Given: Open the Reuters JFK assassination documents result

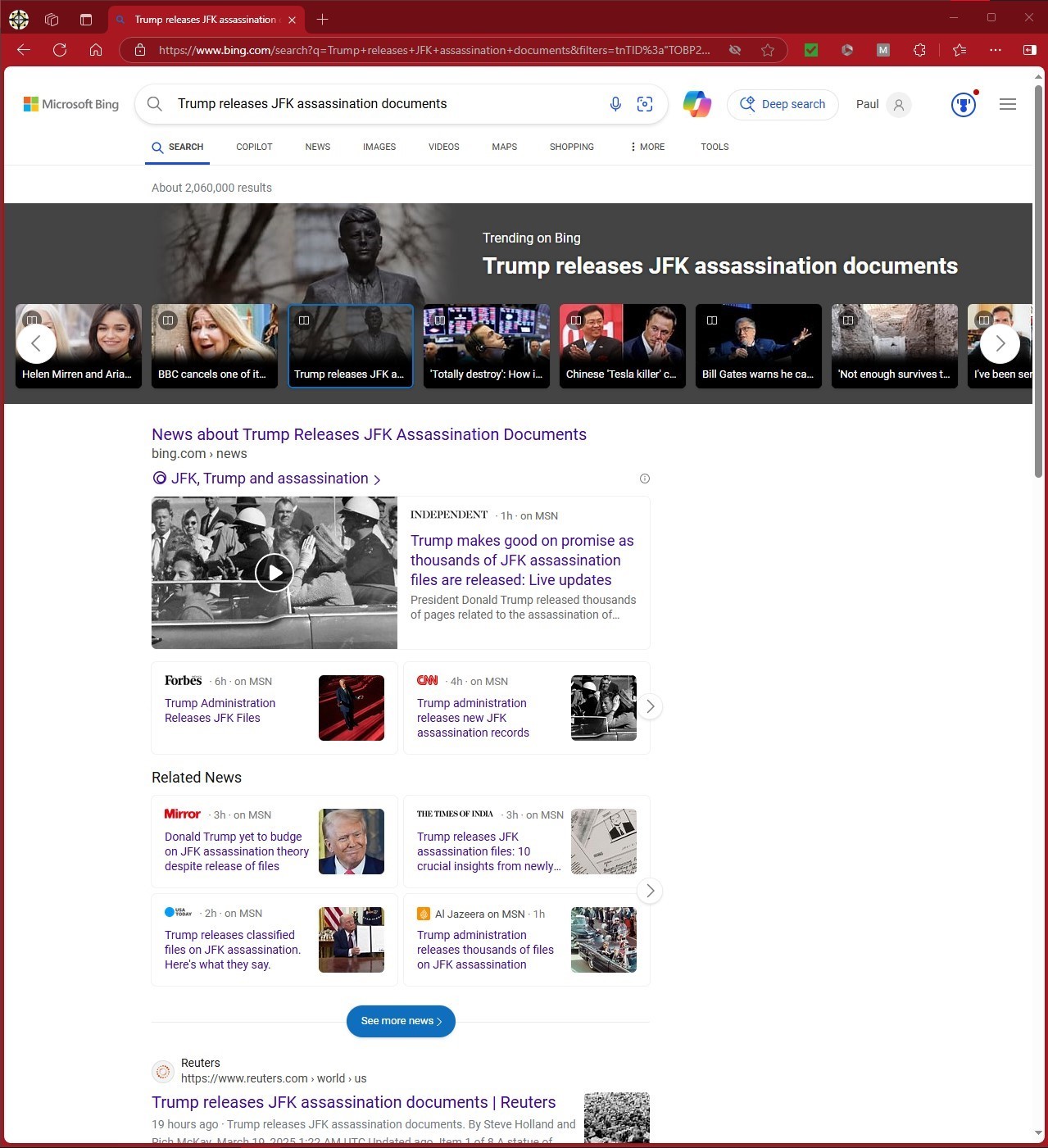Looking at the screenshot, I should (x=353, y=1102).
